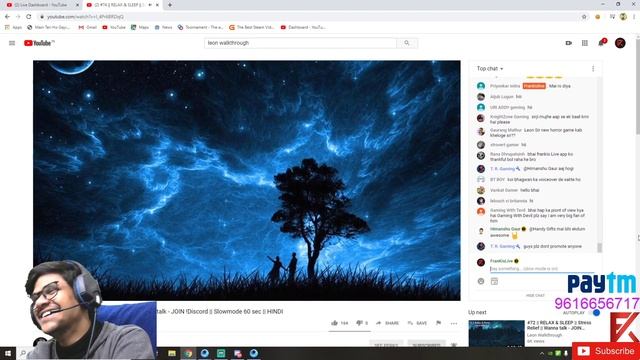The image size is (640, 360).
Task: Click T. R. Gaming message about promoting
Action: click(536, 247)
